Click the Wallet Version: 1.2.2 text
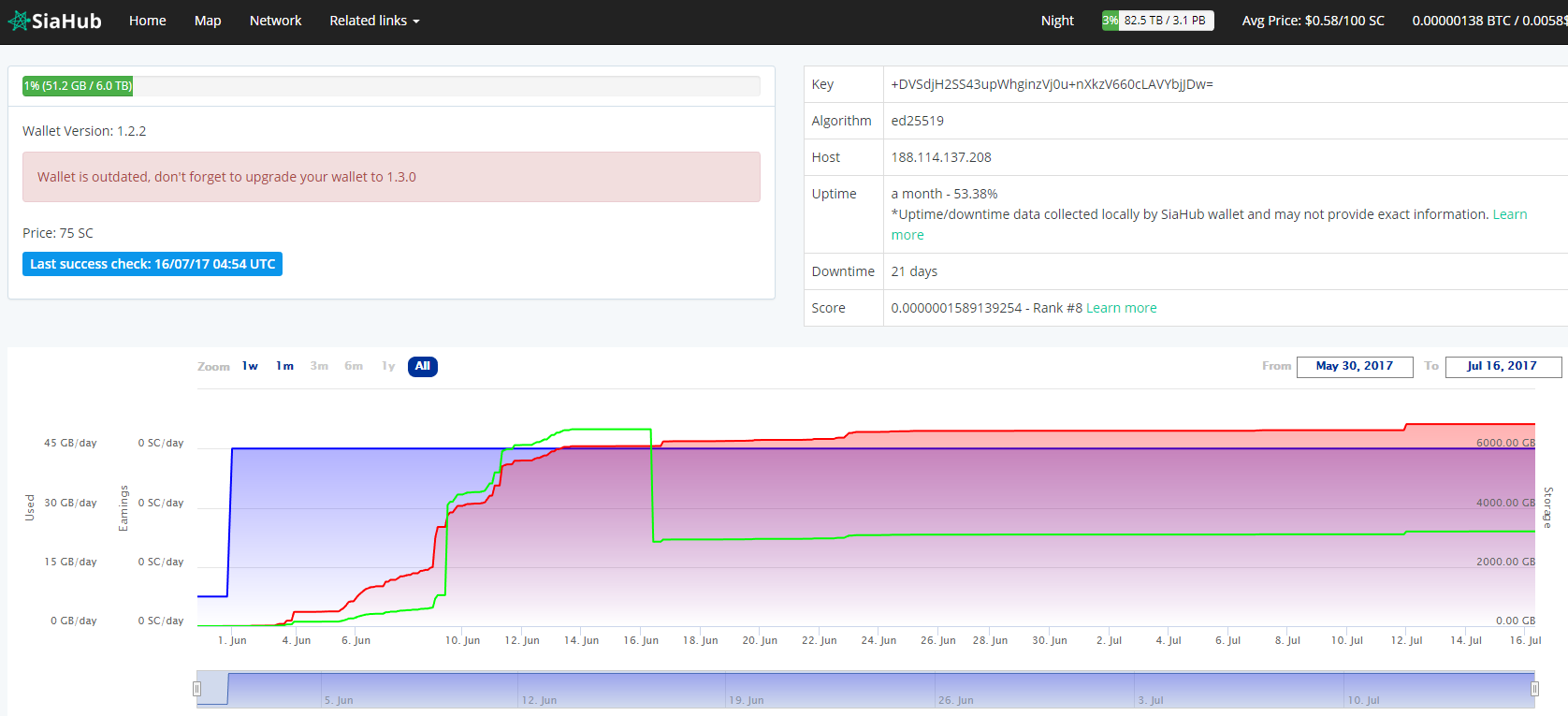The height and width of the screenshot is (716, 1568). [84, 131]
